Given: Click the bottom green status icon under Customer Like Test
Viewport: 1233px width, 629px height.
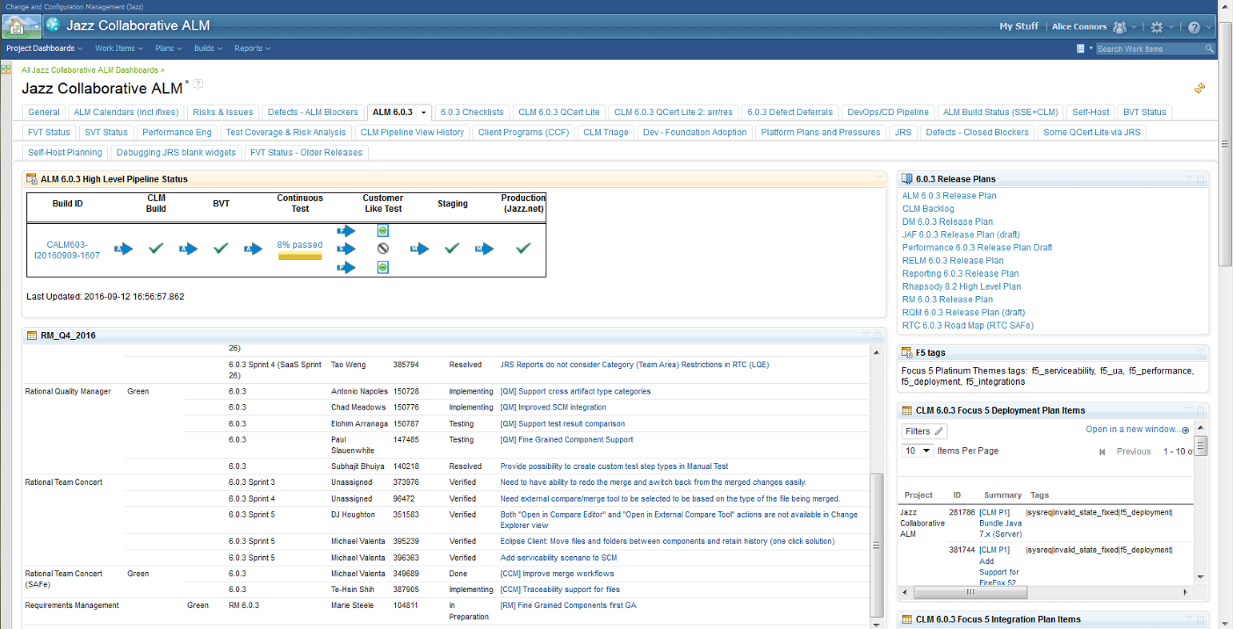Looking at the screenshot, I should pyautogui.click(x=383, y=267).
